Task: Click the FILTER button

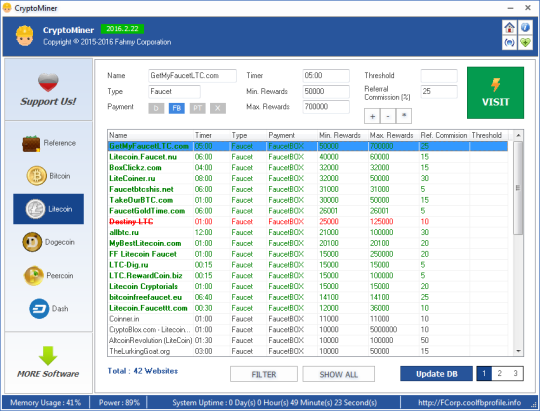Action: [x=264, y=374]
